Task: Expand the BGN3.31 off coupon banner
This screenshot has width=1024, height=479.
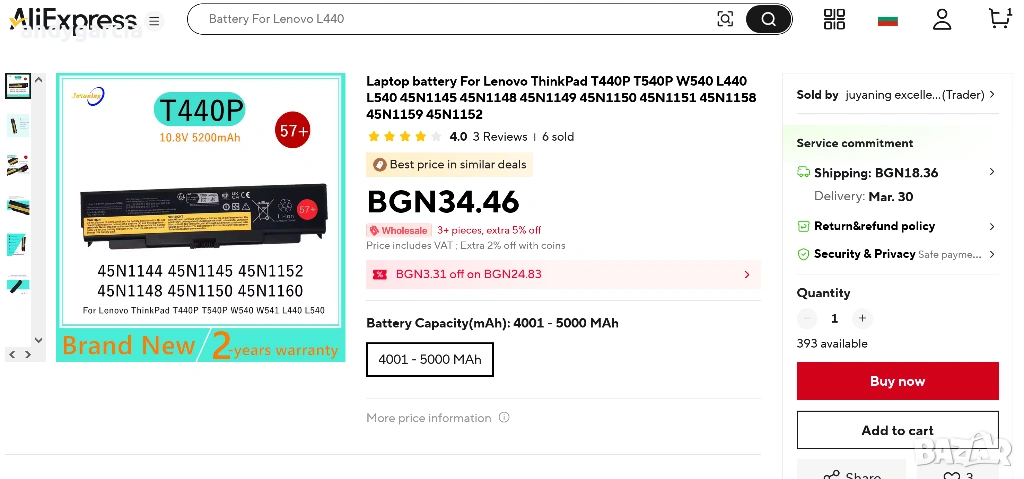Action: coord(747,274)
